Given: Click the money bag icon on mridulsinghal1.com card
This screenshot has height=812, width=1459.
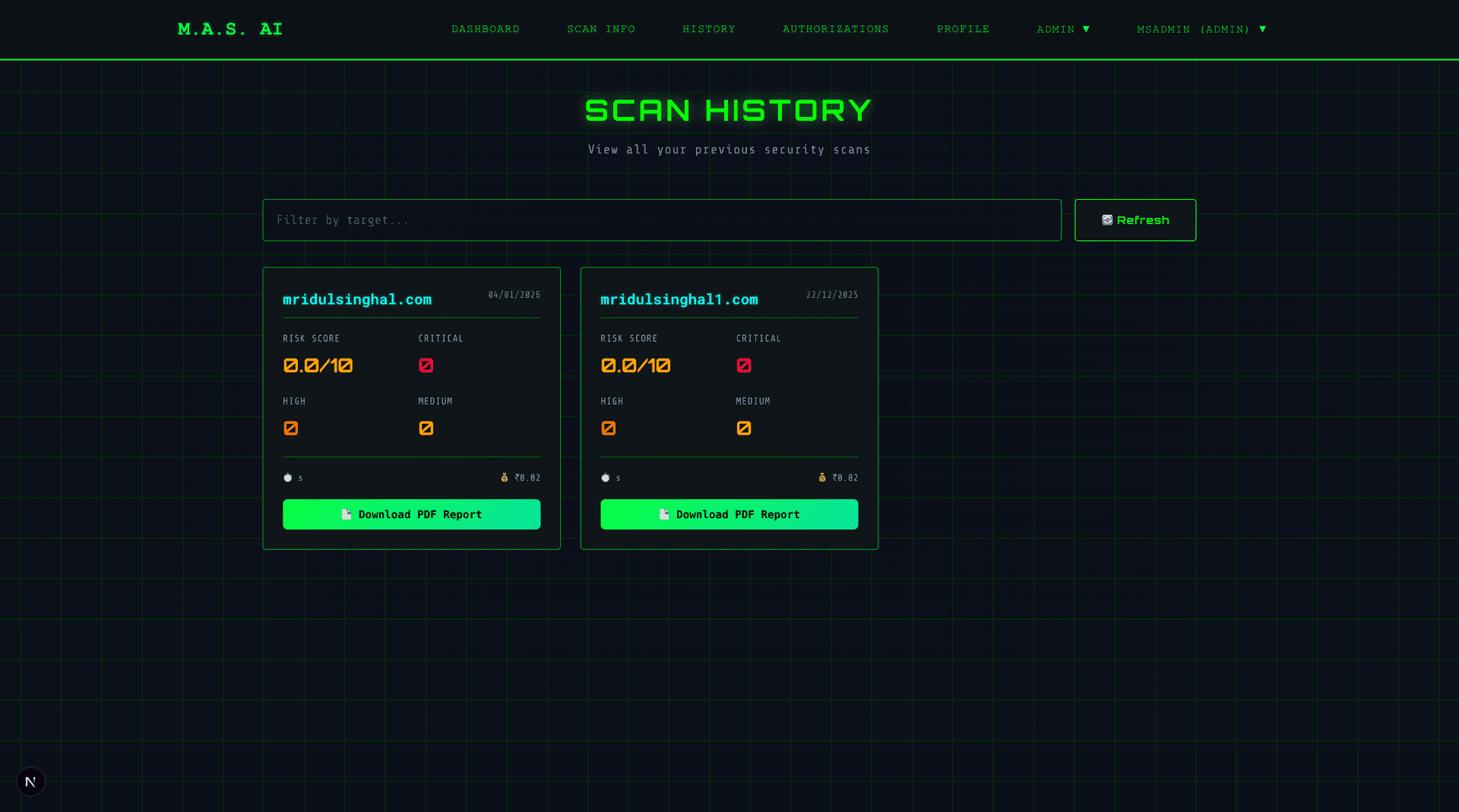Looking at the screenshot, I should pos(821,478).
